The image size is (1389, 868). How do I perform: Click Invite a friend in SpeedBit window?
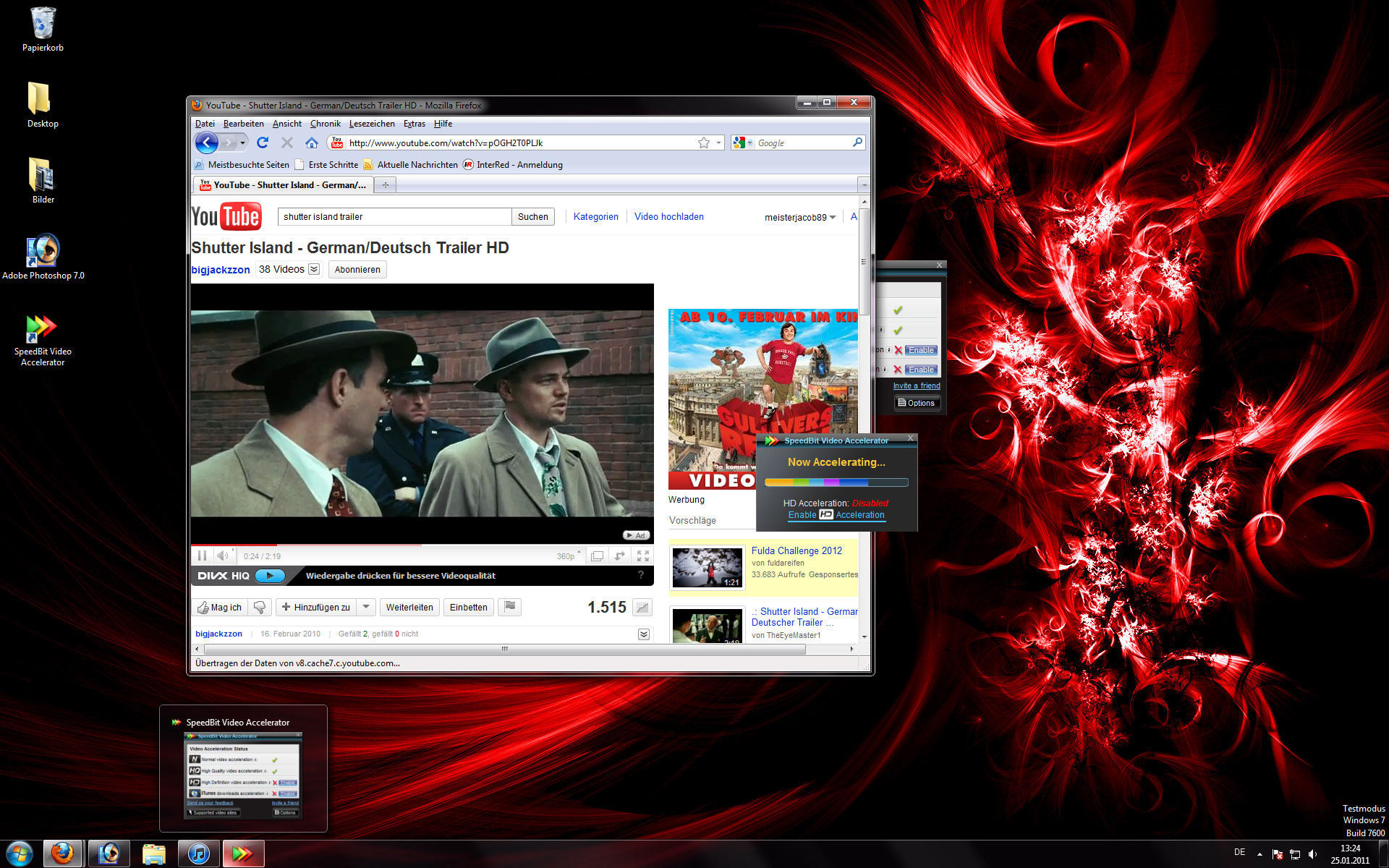pyautogui.click(x=917, y=386)
